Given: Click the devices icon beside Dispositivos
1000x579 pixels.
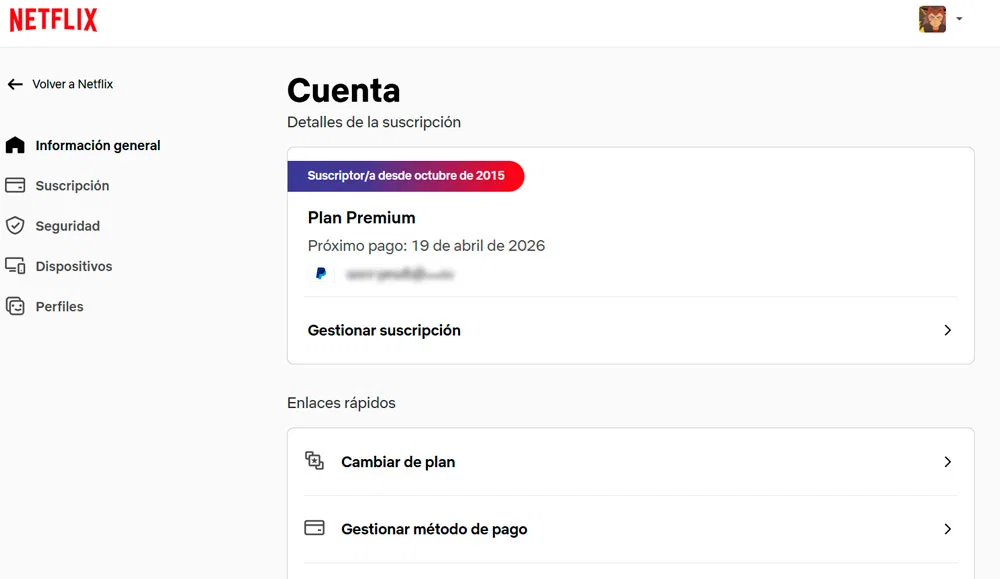Looking at the screenshot, I should [15, 266].
